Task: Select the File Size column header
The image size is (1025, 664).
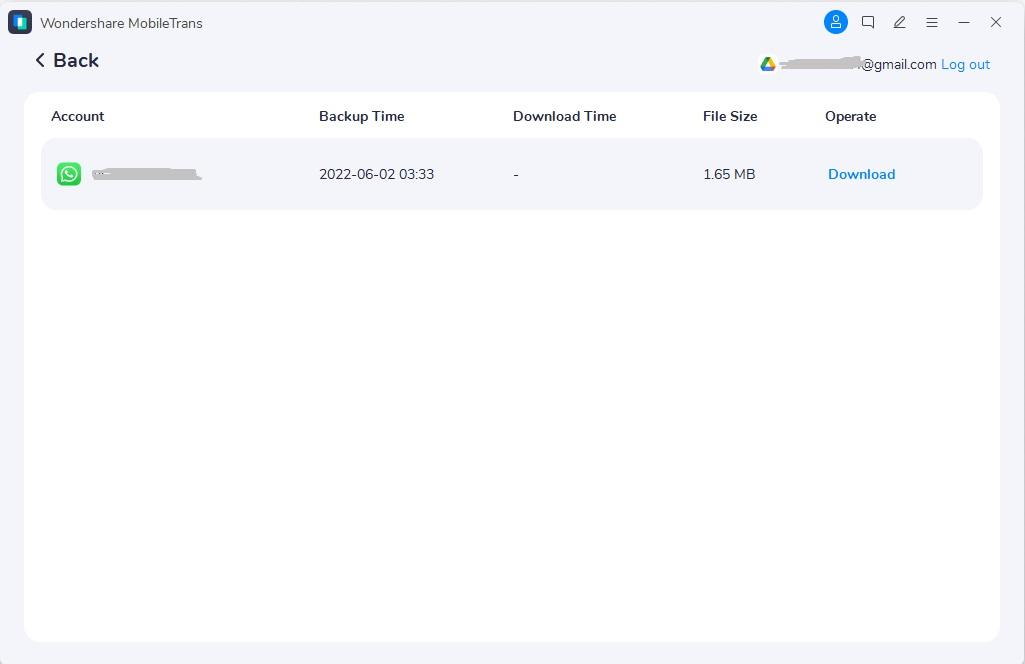Action: coord(729,116)
